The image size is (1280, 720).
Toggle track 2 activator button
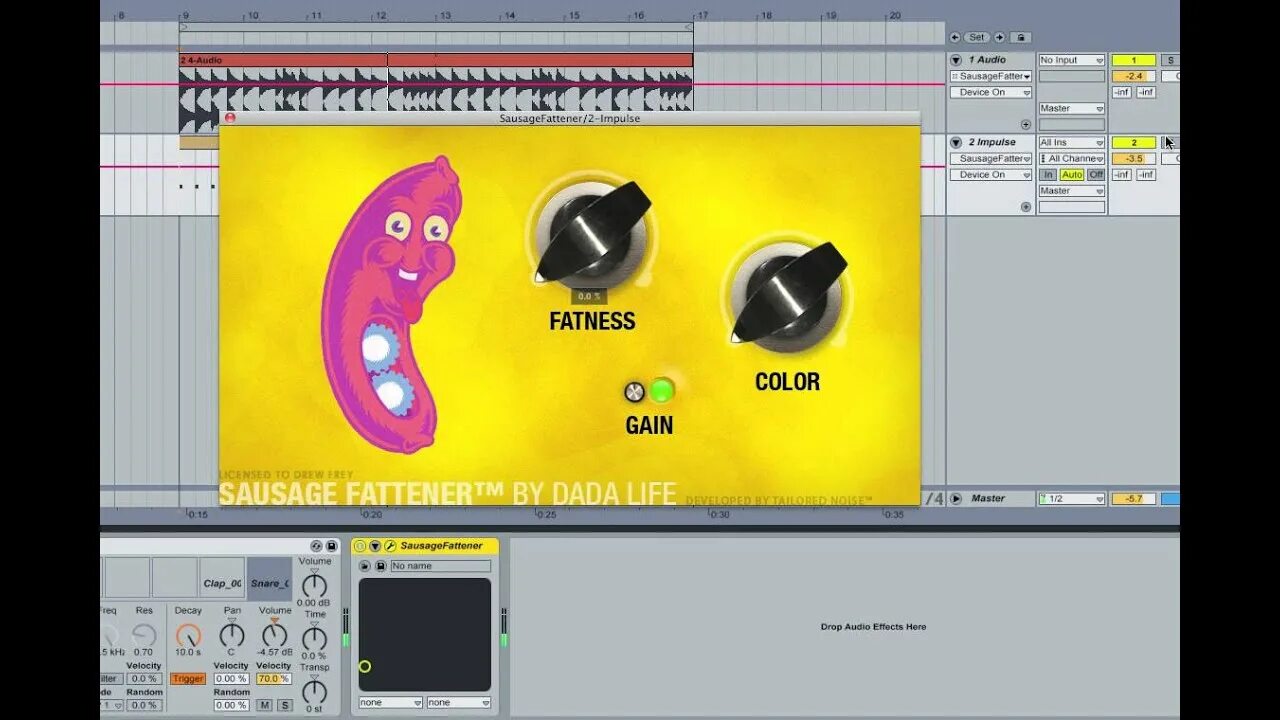point(1134,142)
